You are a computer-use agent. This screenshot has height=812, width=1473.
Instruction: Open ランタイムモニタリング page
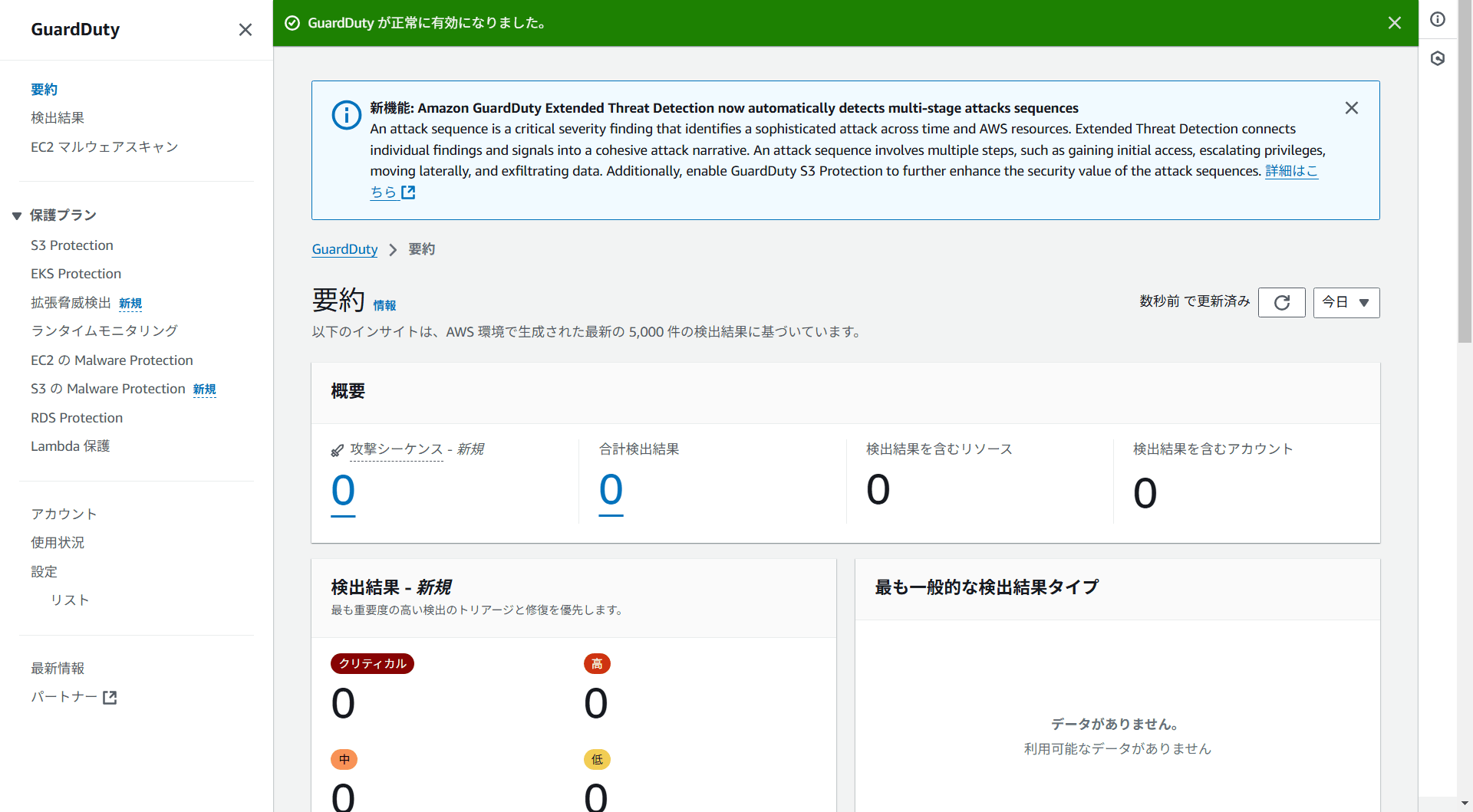[104, 330]
